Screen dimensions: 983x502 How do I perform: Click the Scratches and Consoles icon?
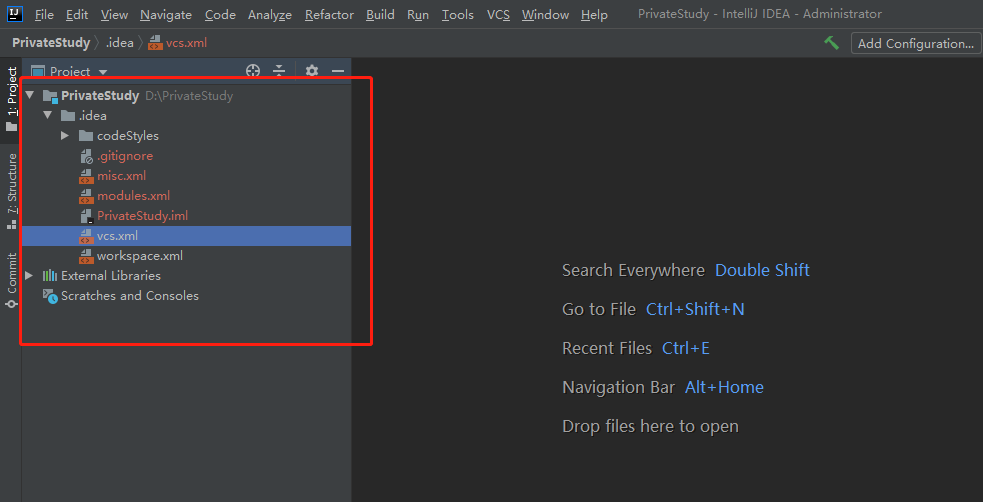click(49, 296)
